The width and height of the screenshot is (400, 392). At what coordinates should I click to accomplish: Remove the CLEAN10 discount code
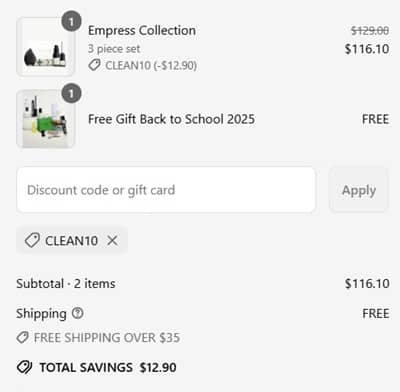tap(112, 240)
